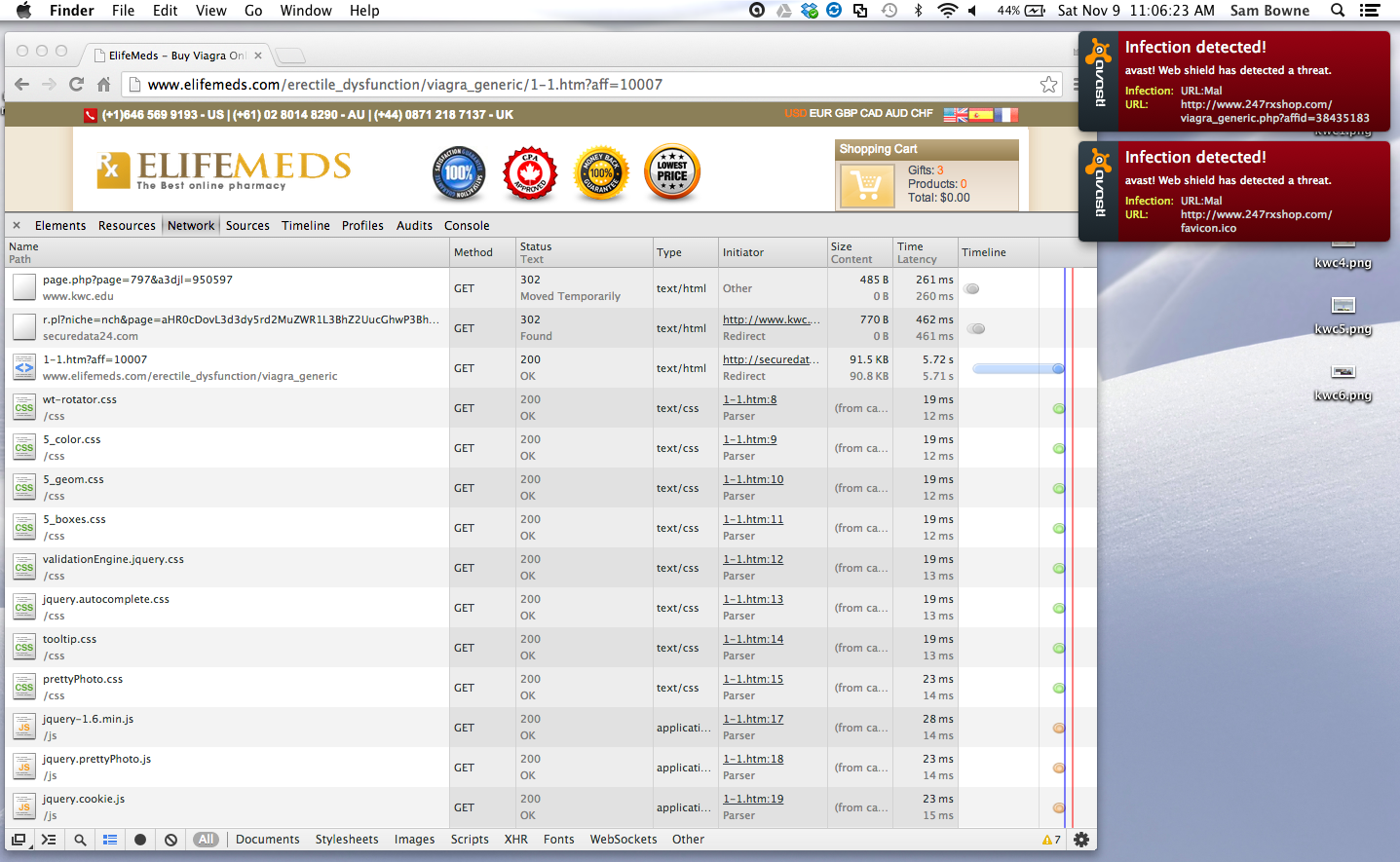Click the address bar URL field
The image size is (1400, 862).
(590, 85)
